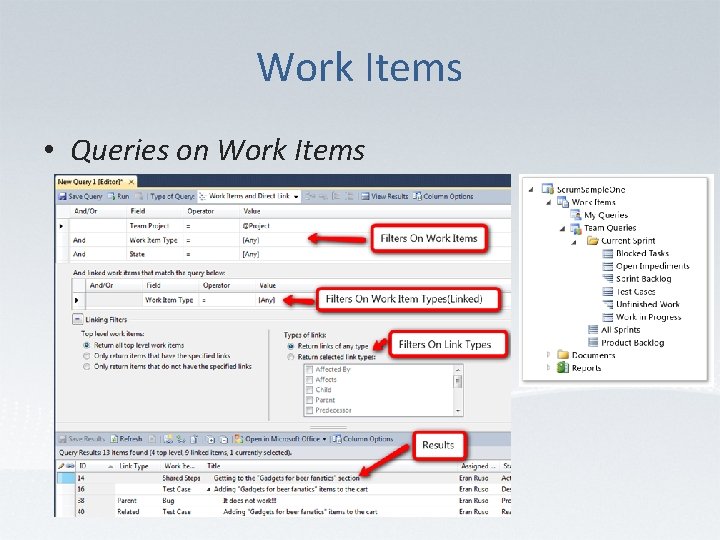Viewport: 720px width, 540px height.
Task: Click the ScrumSampleOne project icon
Action: click(547, 189)
